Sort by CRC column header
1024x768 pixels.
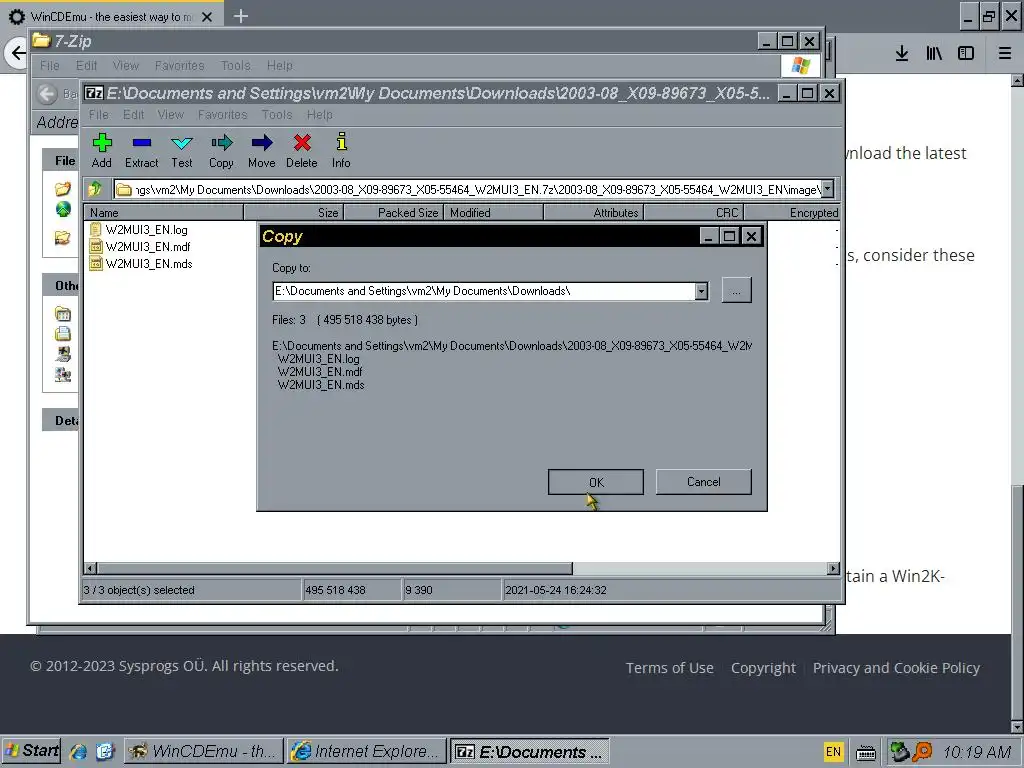(694, 212)
